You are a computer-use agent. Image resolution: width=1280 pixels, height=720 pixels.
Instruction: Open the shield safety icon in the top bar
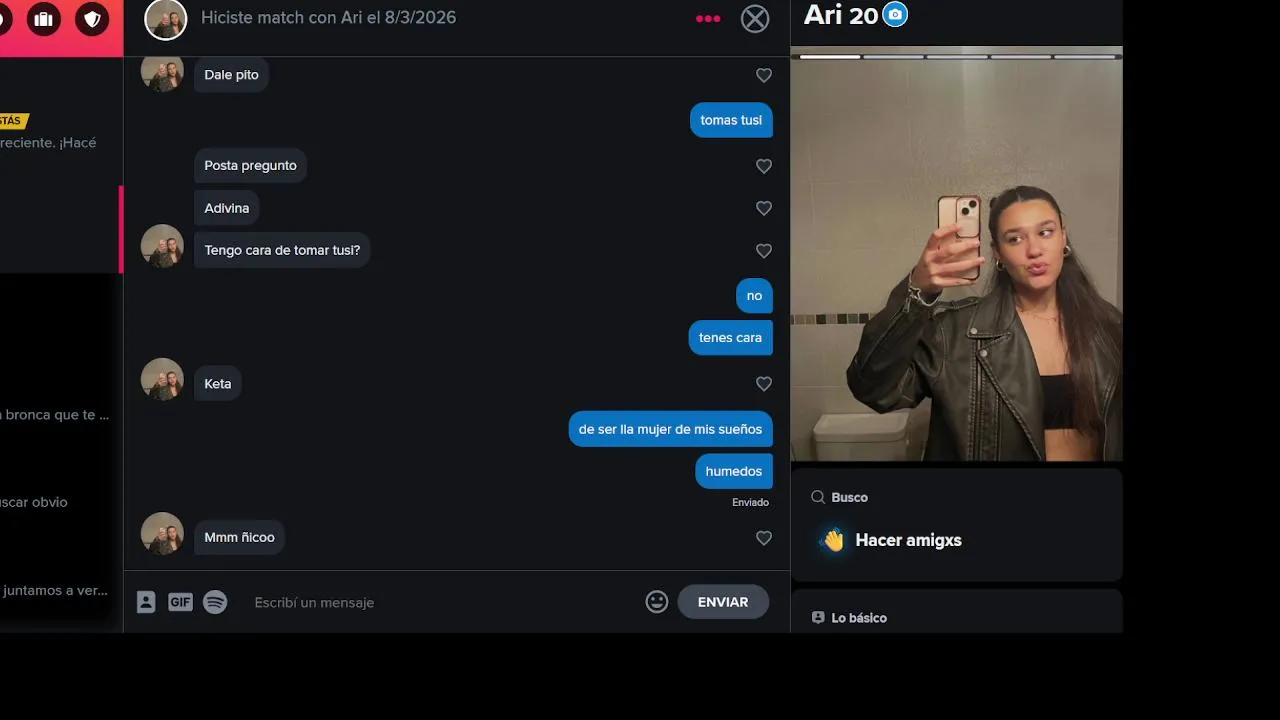click(x=92, y=19)
